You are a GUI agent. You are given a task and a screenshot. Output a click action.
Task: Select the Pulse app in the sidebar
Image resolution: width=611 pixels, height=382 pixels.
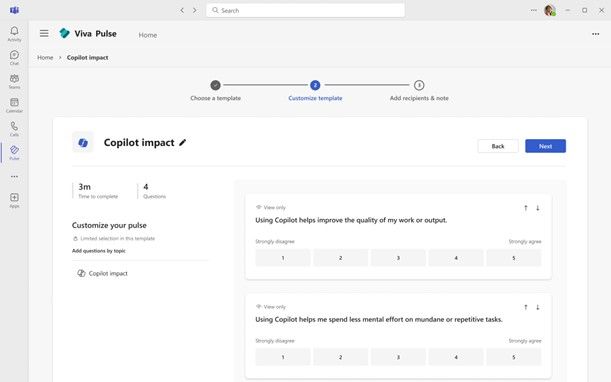pos(14,152)
